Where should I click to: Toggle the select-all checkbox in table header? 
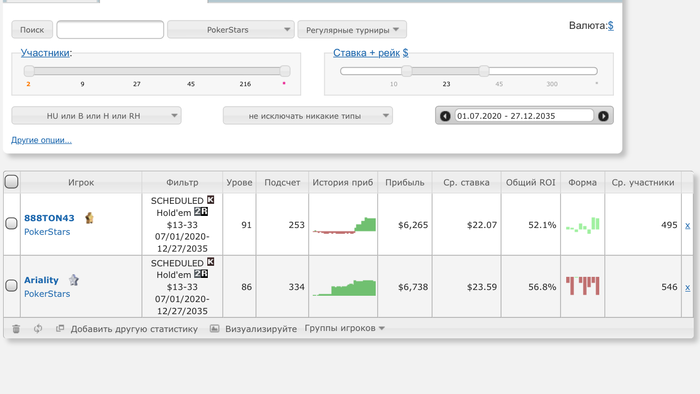click(x=12, y=182)
